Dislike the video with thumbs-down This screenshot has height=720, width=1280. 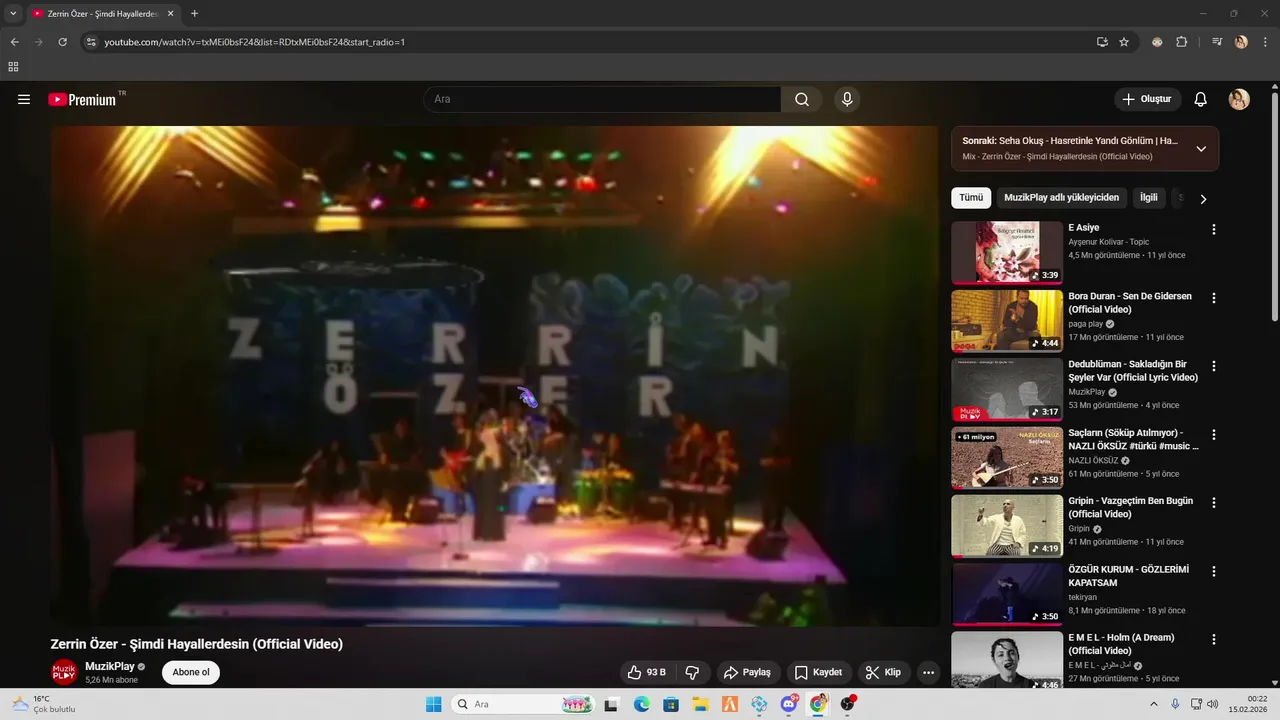pyautogui.click(x=692, y=672)
